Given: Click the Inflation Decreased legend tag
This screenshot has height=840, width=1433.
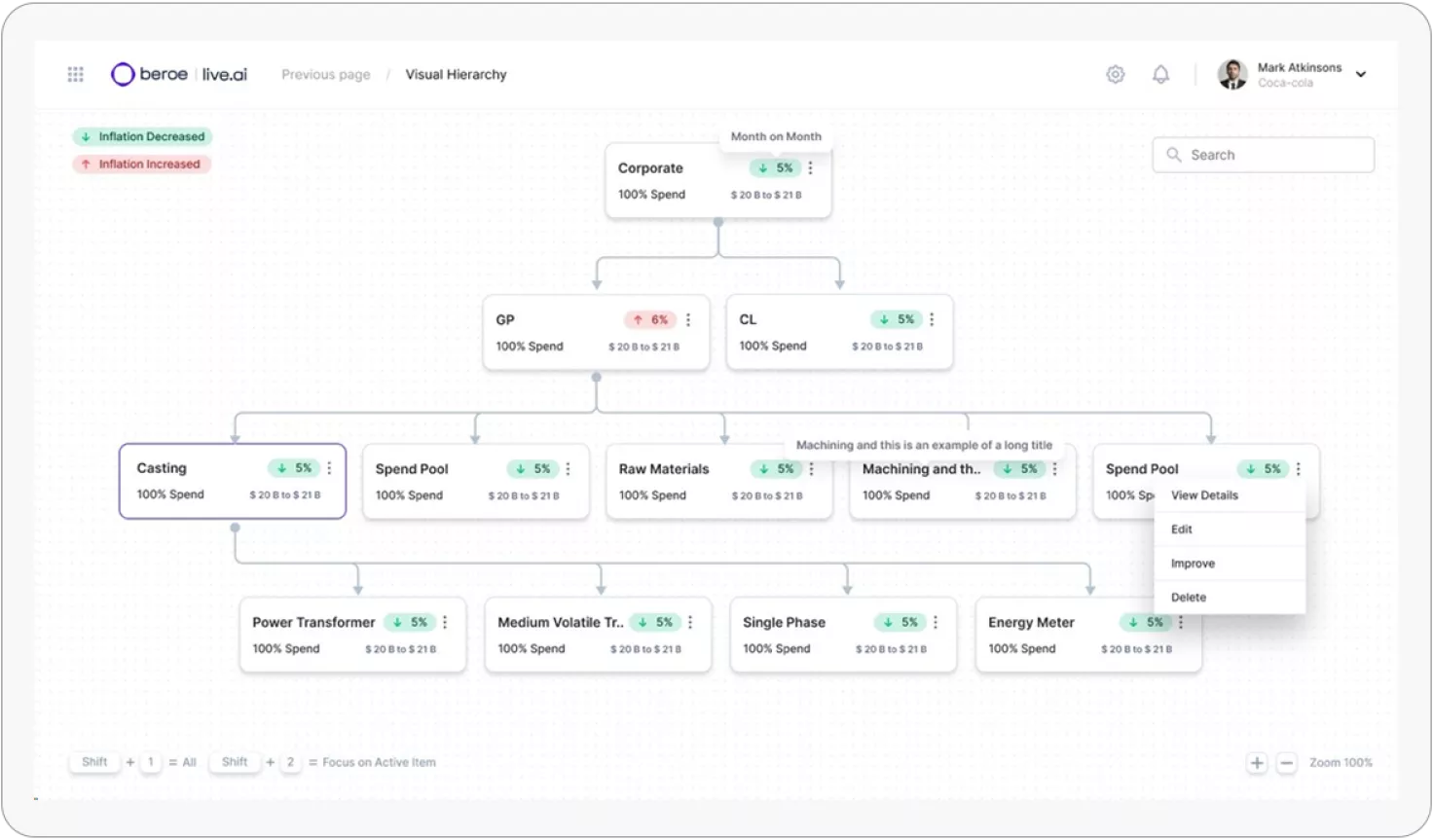Looking at the screenshot, I should coord(142,136).
